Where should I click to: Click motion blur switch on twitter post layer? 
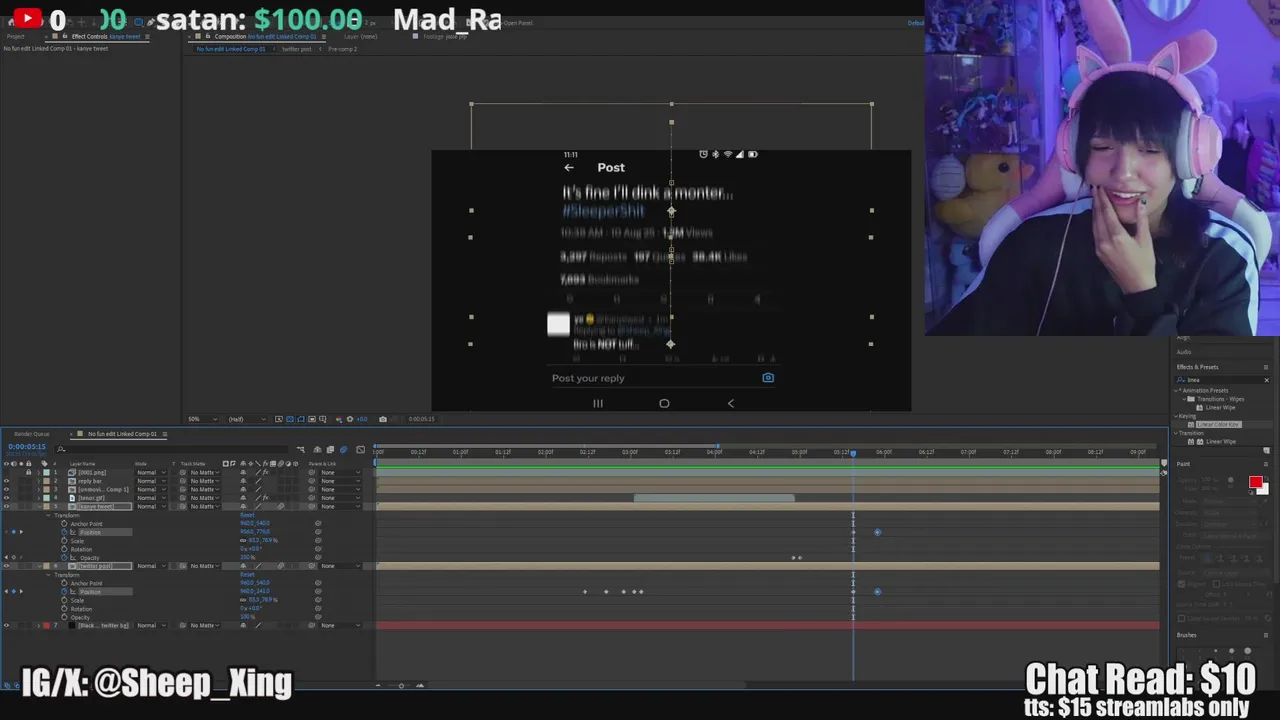click(281, 566)
